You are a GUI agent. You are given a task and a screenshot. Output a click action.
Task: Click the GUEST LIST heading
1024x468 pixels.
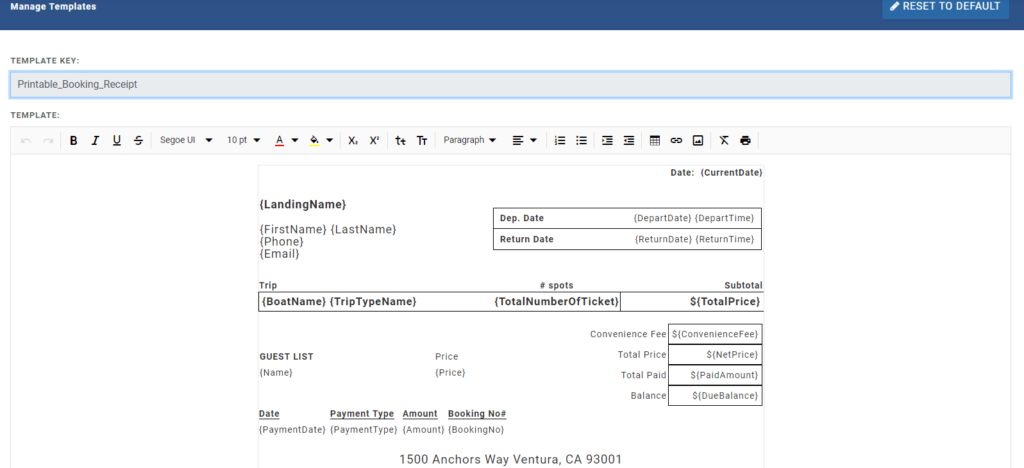[286, 356]
